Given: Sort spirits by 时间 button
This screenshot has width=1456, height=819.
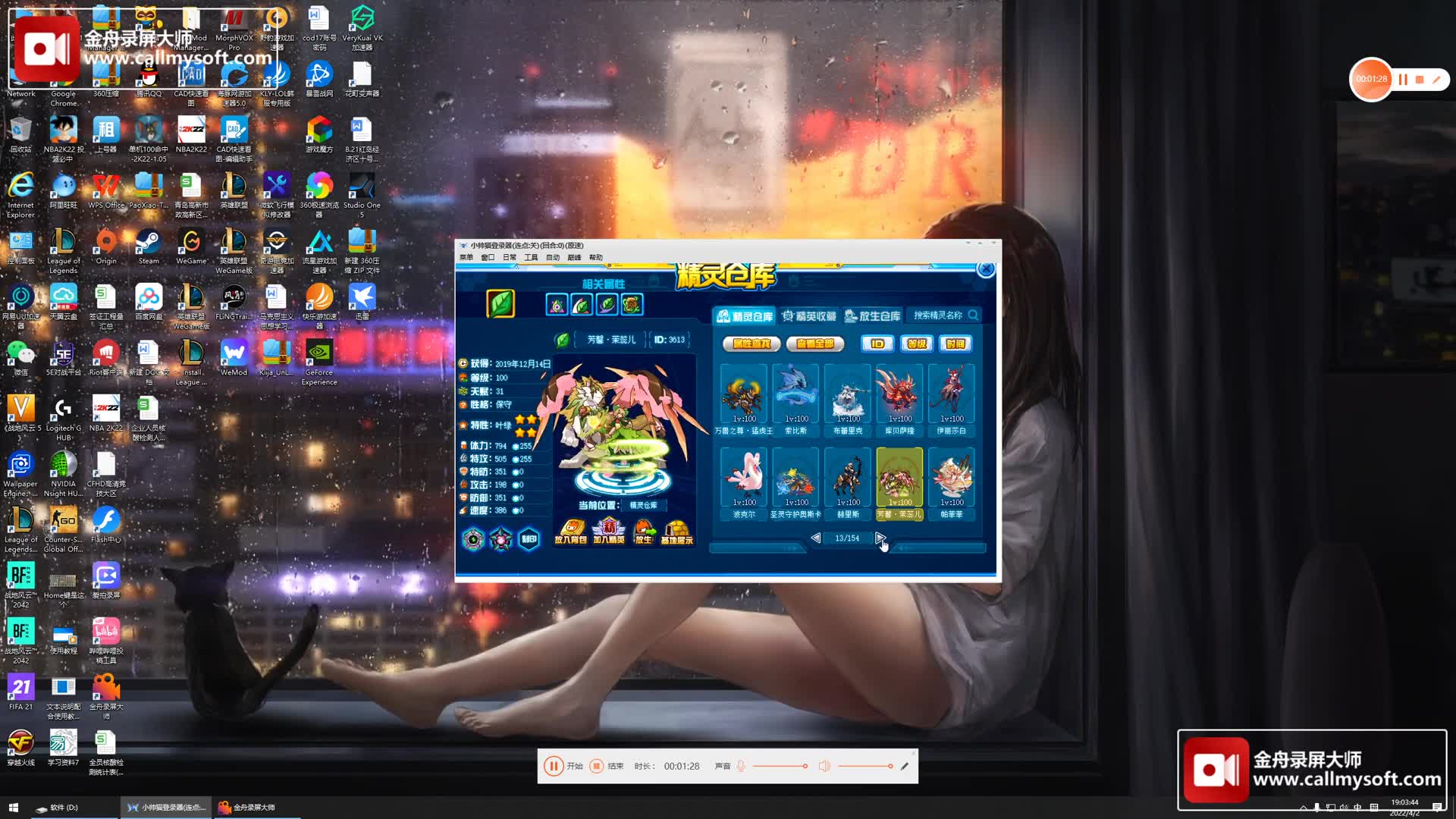Looking at the screenshot, I should [x=955, y=344].
